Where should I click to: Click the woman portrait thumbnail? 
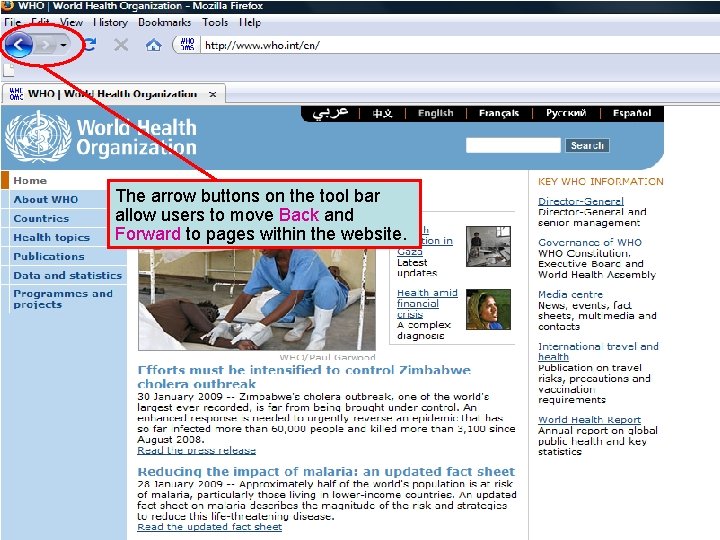(x=488, y=309)
